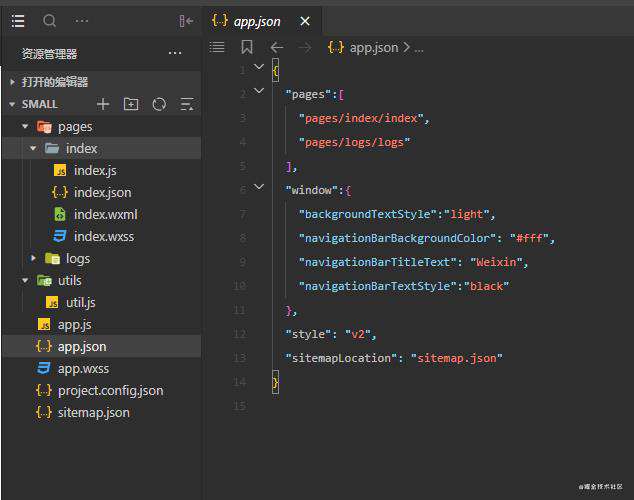
Task: Go forward with the right arrow
Action: (x=305, y=48)
